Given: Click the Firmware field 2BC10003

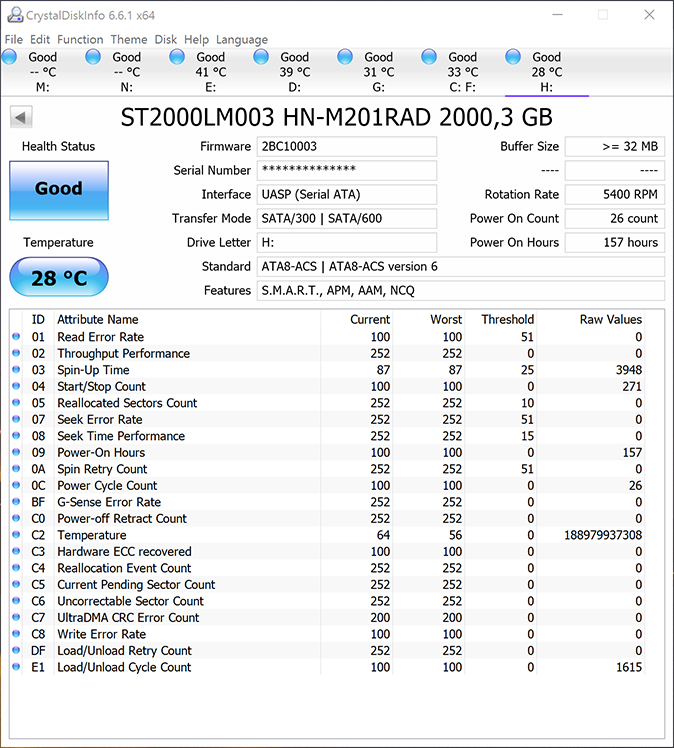Looking at the screenshot, I should [x=347, y=146].
